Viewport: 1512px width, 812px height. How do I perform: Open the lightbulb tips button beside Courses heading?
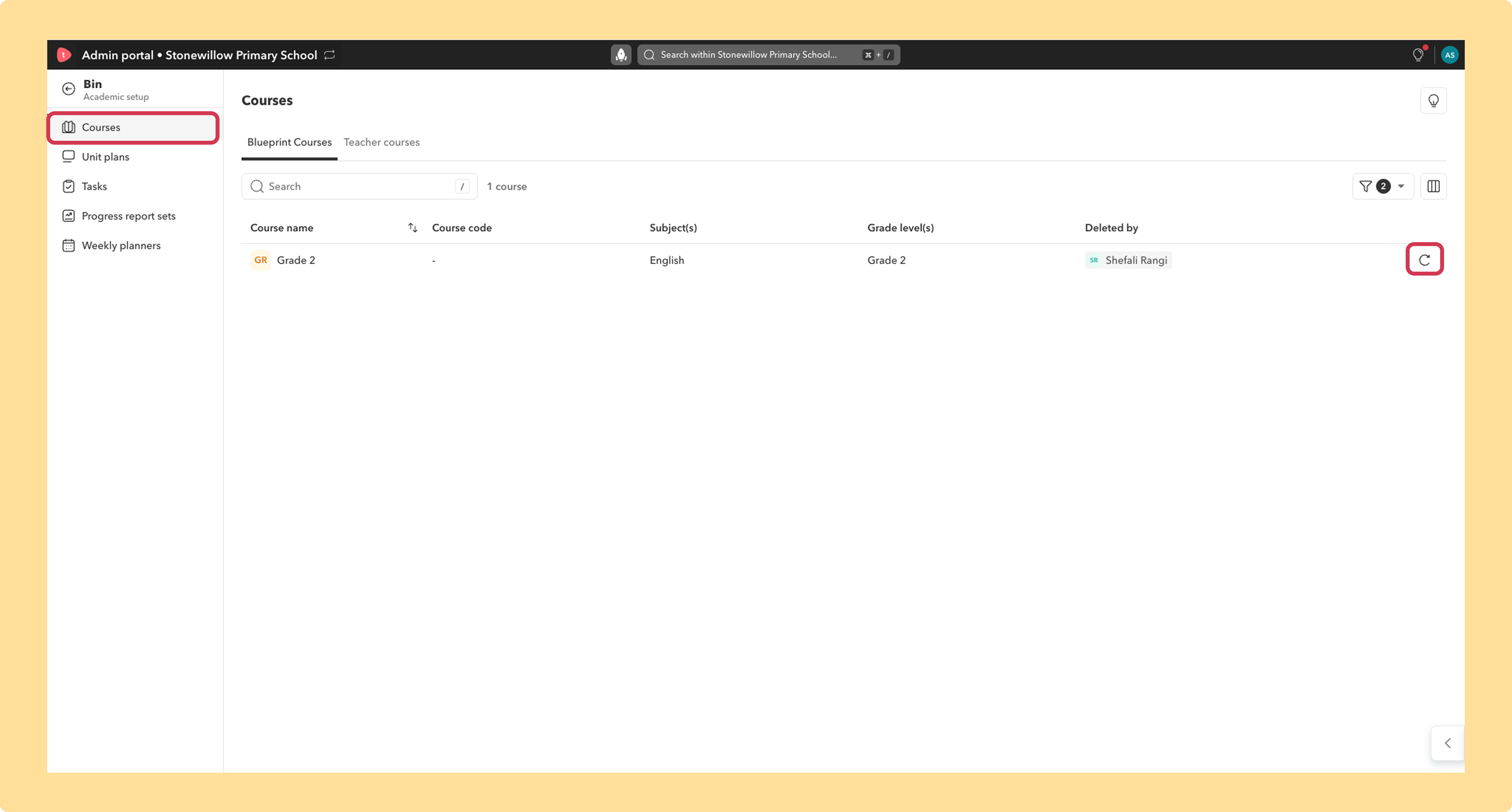1433,101
